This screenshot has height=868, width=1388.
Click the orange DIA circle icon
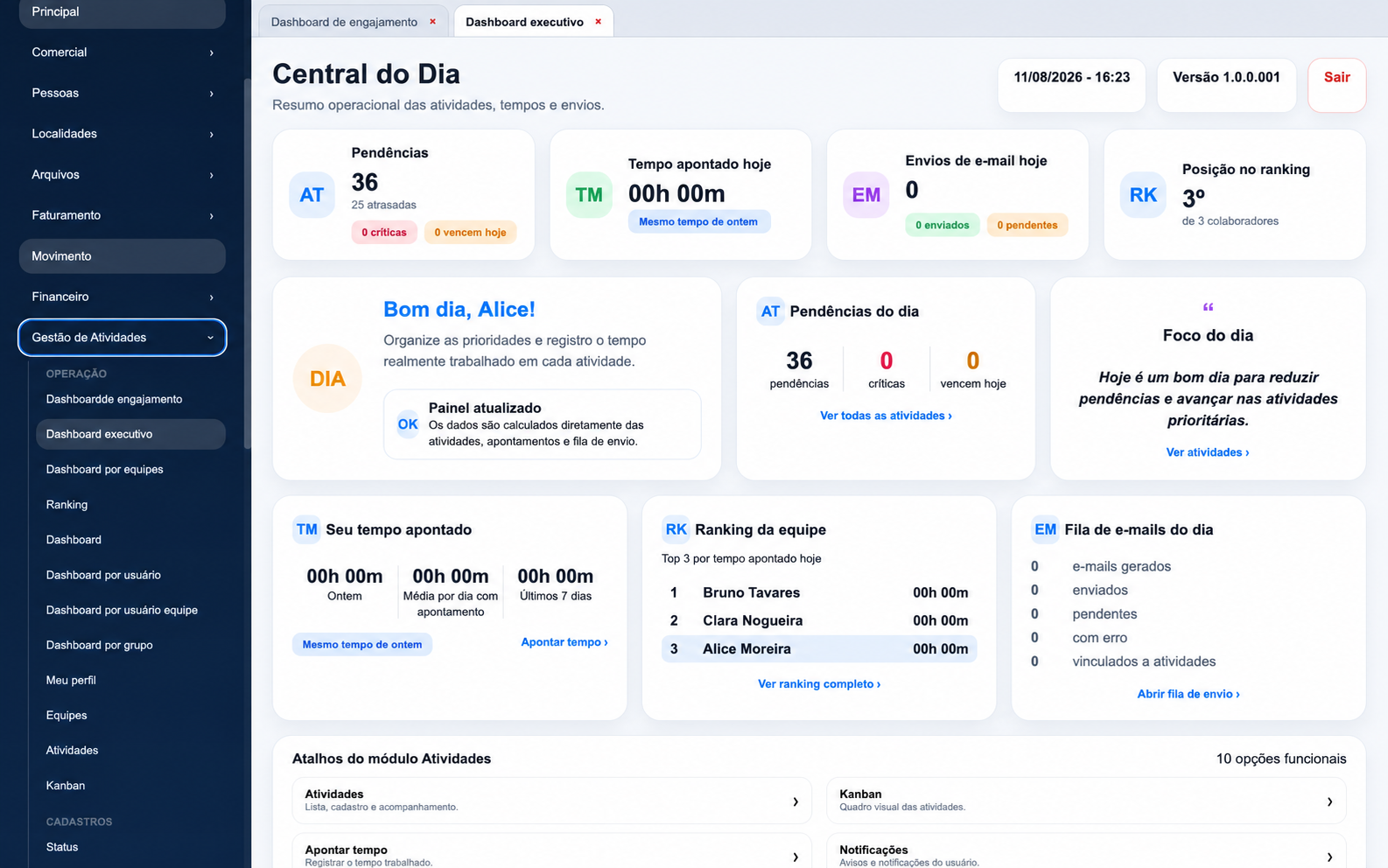pos(327,379)
